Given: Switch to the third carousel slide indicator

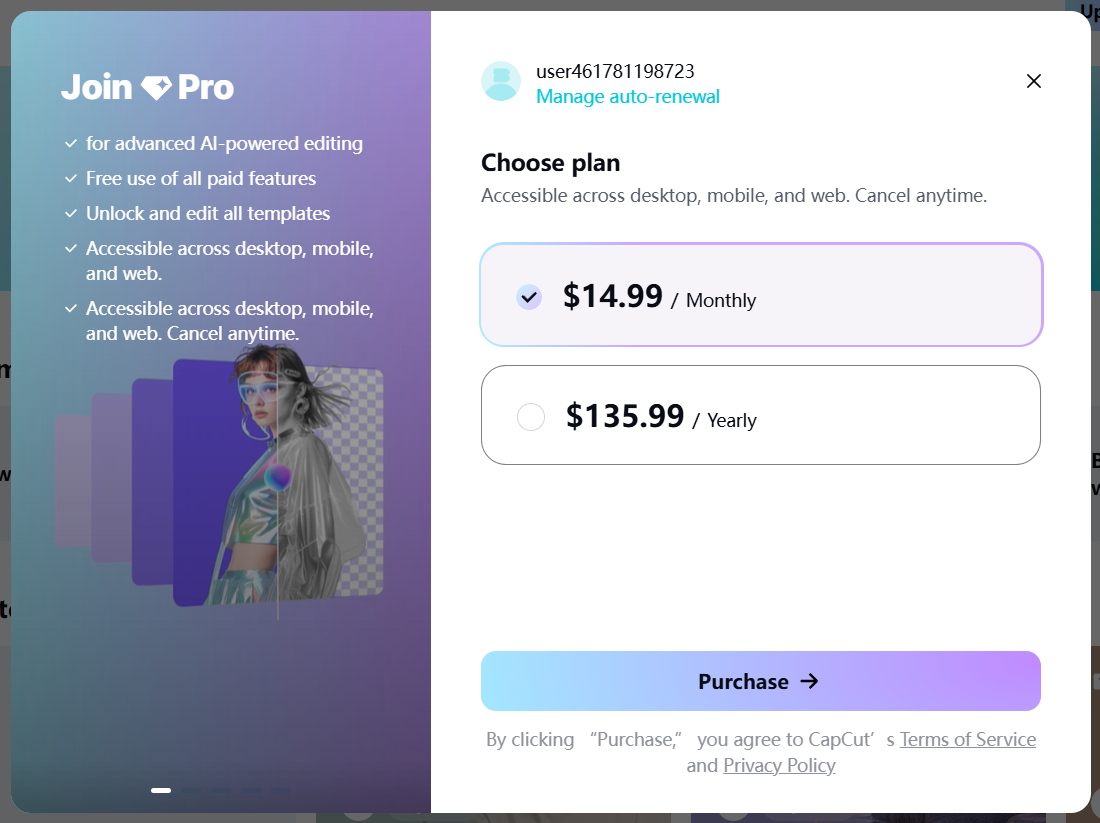Looking at the screenshot, I should pyautogui.click(x=221, y=791).
